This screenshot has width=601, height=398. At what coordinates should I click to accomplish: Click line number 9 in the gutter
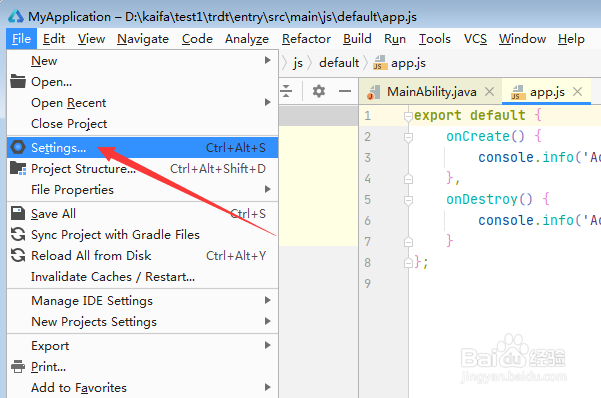click(368, 283)
